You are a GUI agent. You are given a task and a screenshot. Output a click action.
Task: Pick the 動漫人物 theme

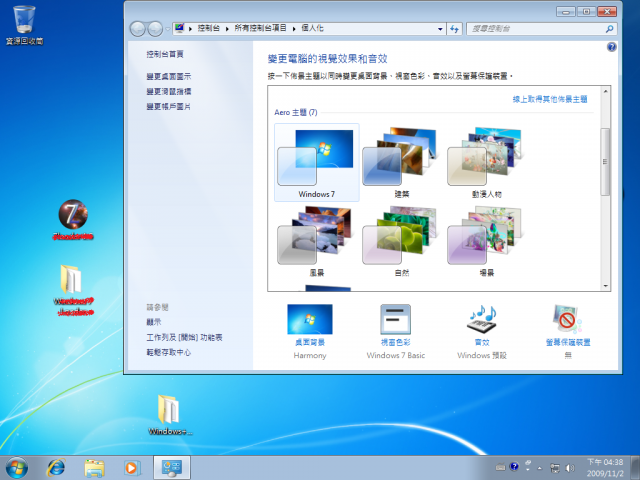point(486,162)
